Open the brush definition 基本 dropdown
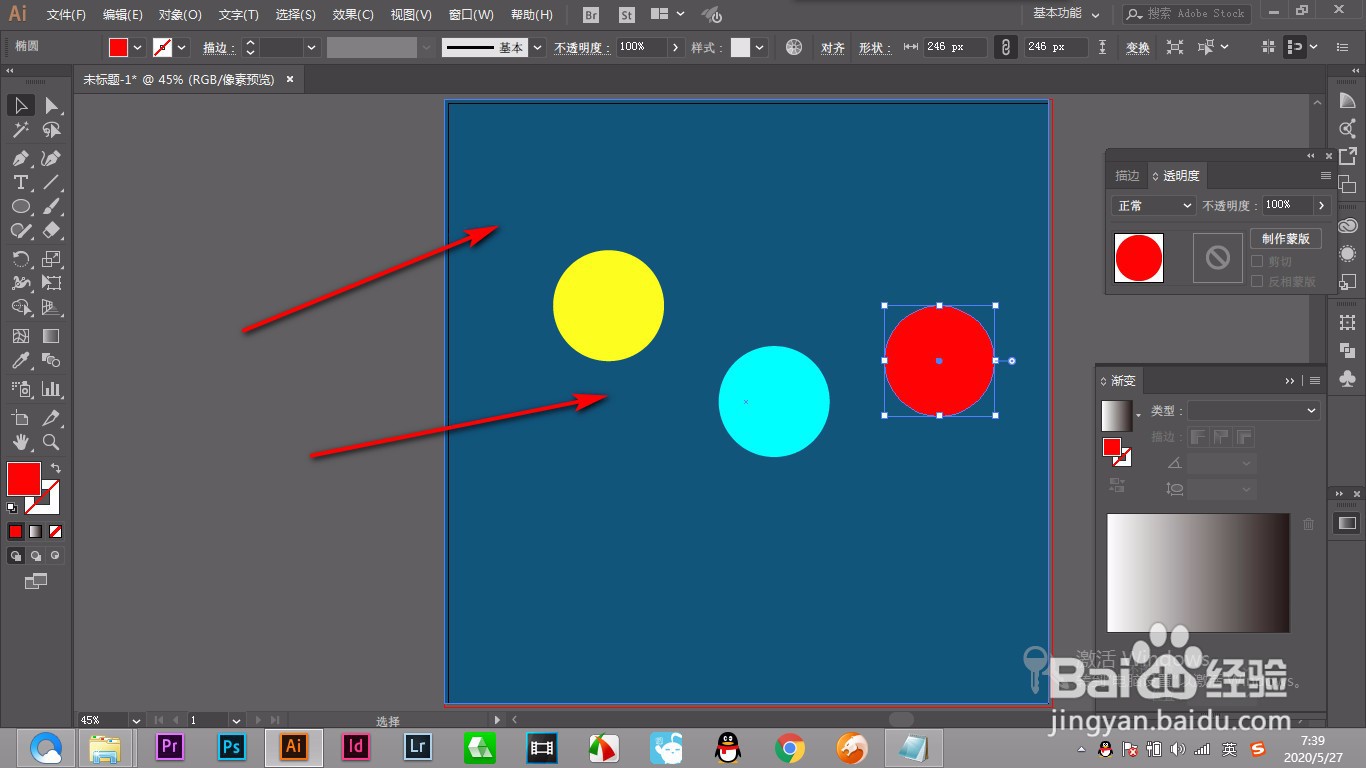The height and width of the screenshot is (768, 1366). click(x=538, y=47)
